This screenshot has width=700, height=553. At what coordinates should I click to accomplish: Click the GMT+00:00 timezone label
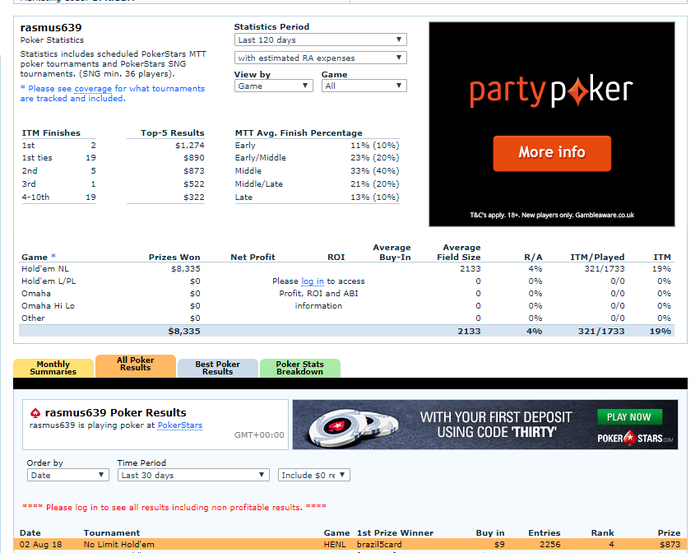click(x=259, y=435)
